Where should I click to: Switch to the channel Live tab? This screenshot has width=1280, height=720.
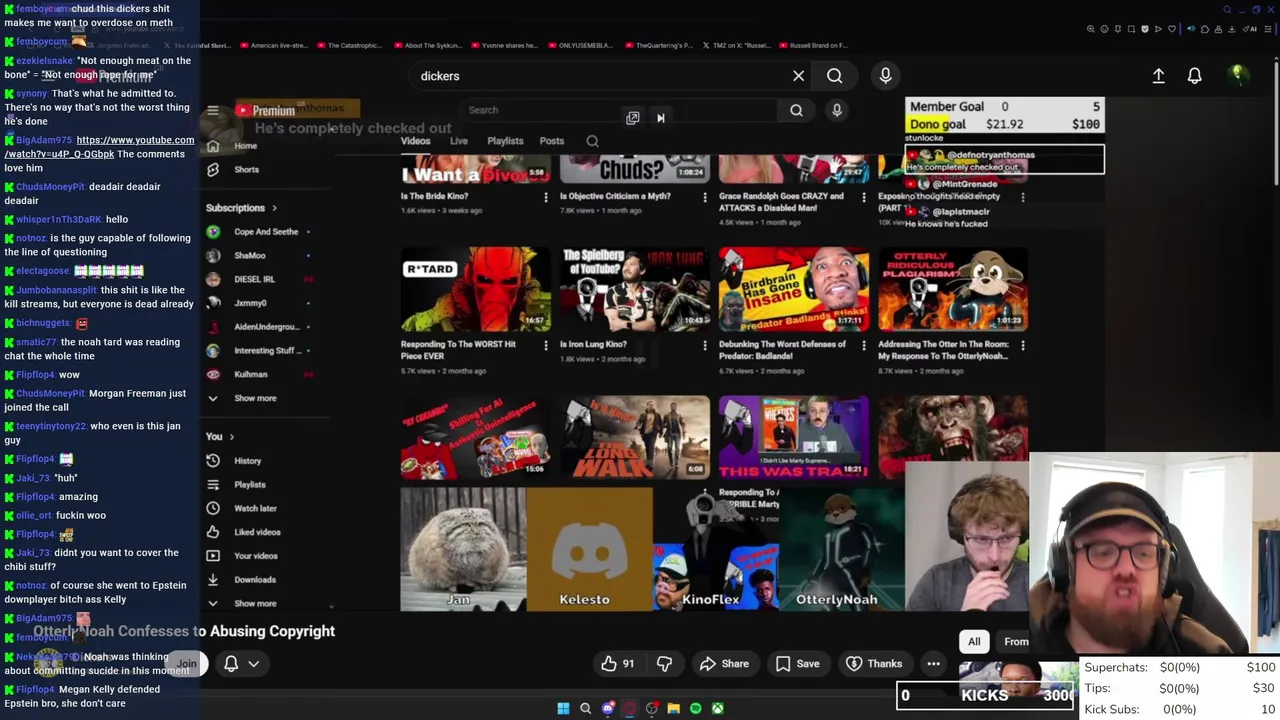pyautogui.click(x=459, y=141)
